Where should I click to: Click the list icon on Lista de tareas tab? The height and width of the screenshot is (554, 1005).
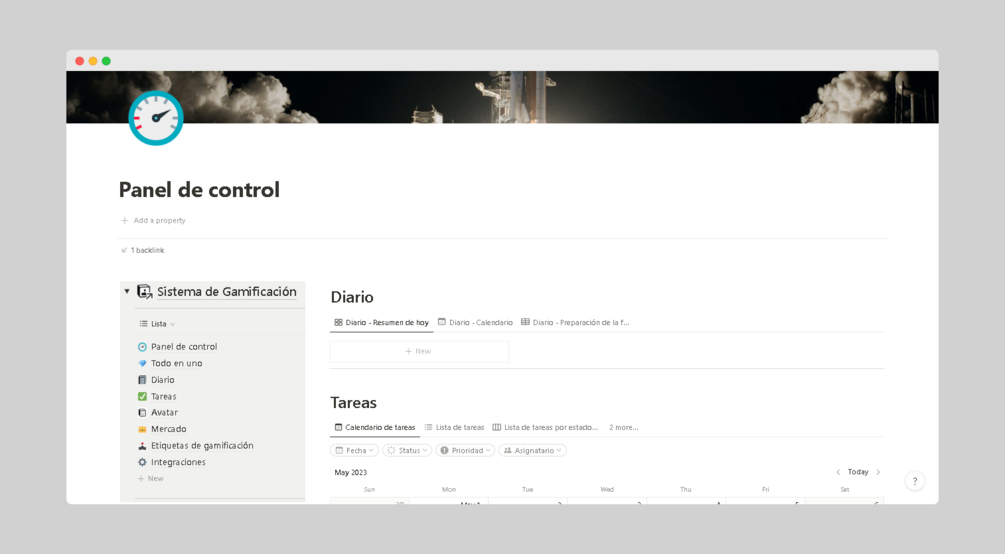point(428,427)
